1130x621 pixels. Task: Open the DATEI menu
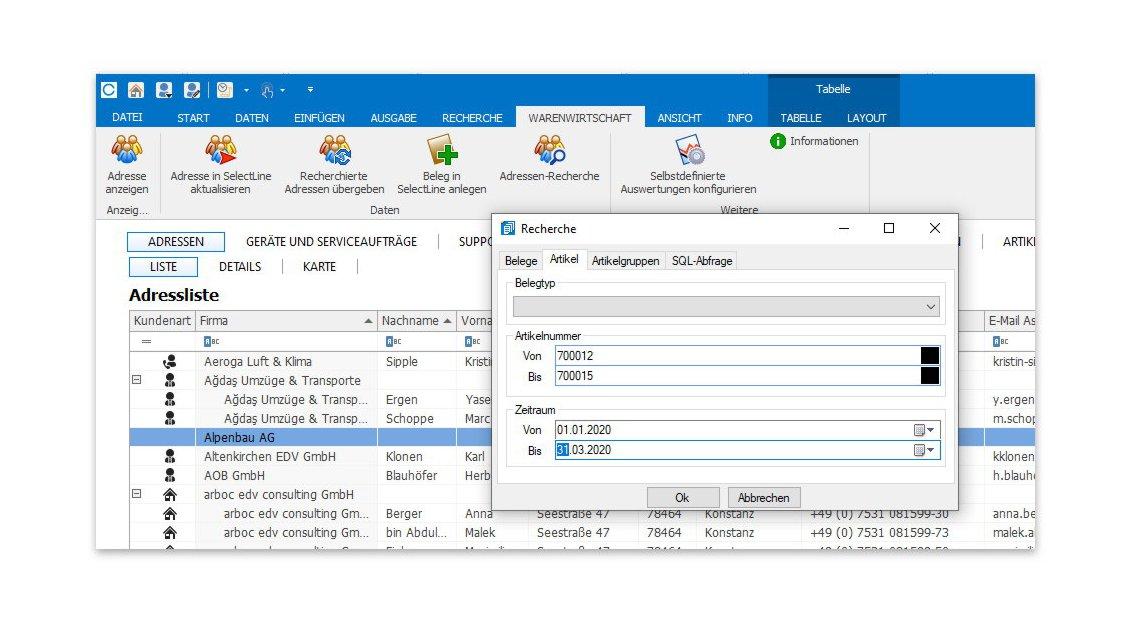pos(127,117)
